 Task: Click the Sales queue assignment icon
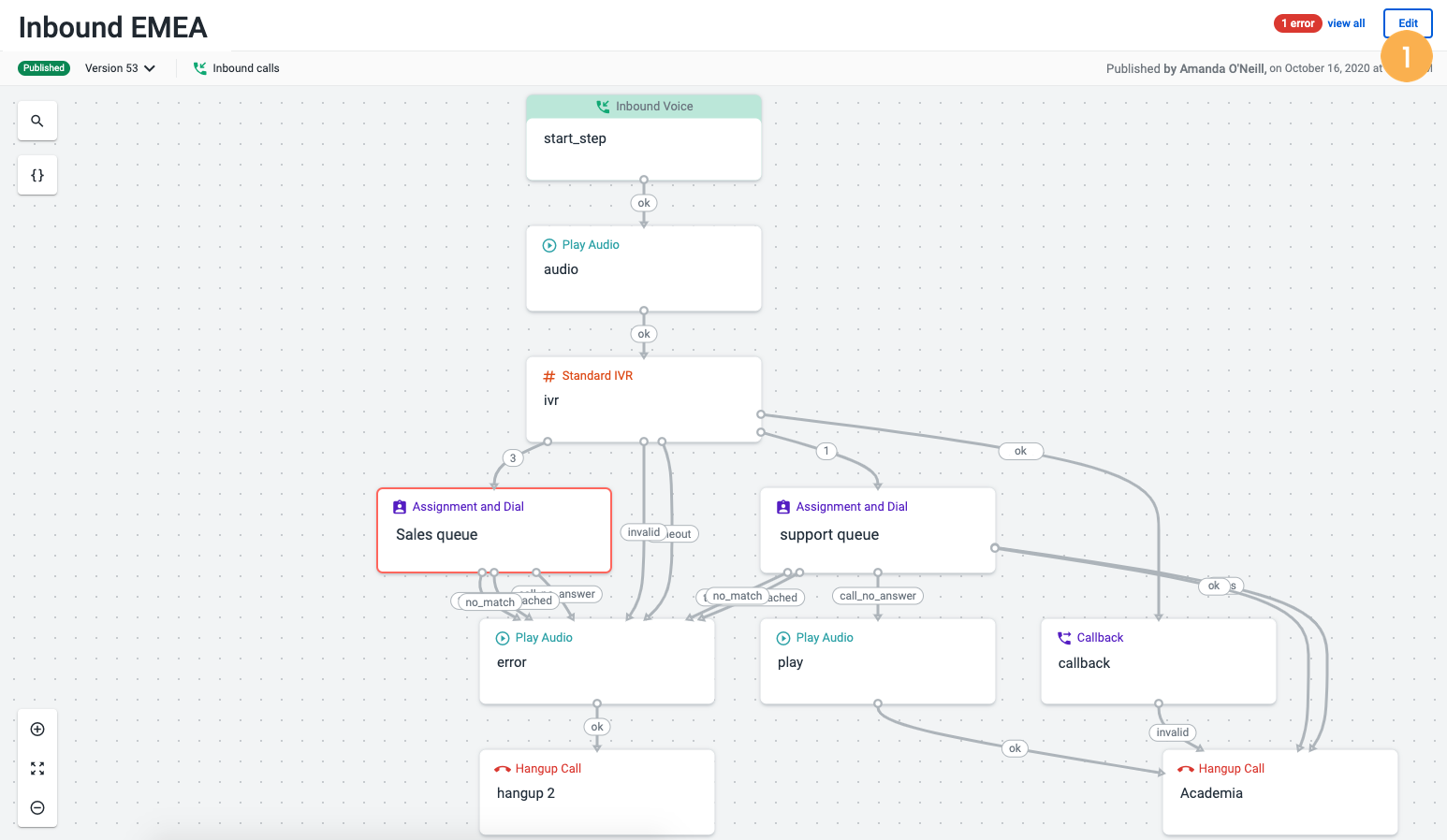tap(400, 507)
